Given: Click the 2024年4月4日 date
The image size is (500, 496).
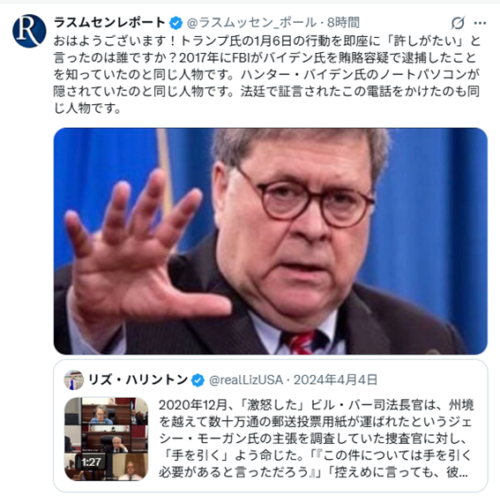Looking at the screenshot, I should 335,380.
